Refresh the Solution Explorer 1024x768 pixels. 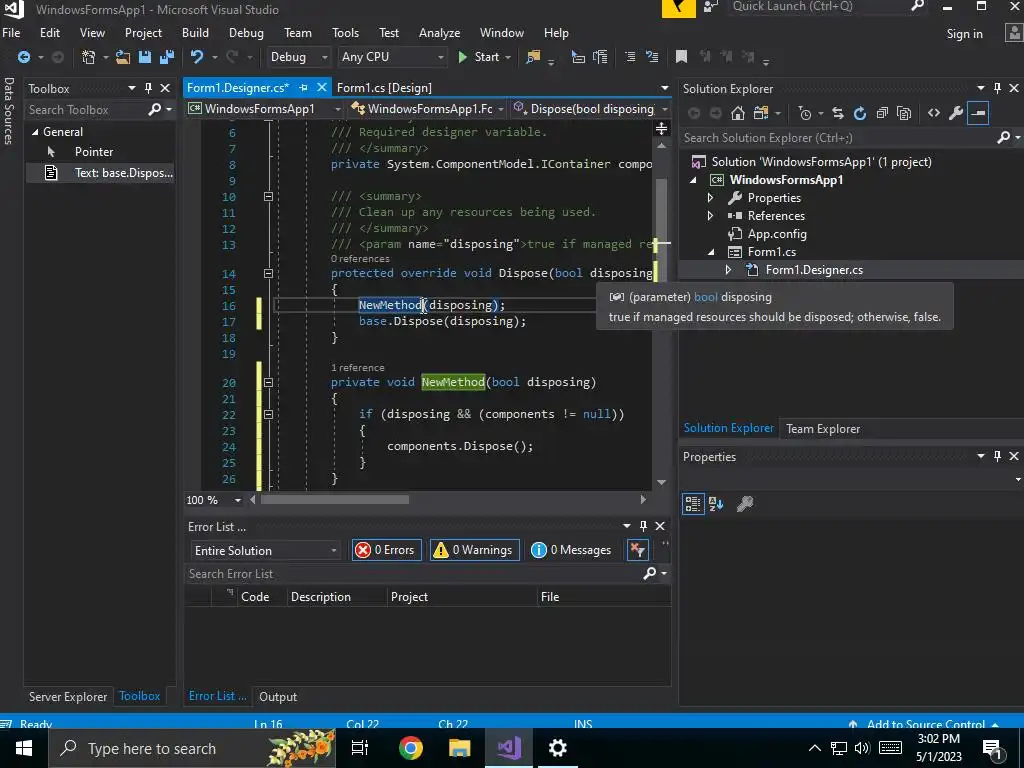(x=860, y=114)
